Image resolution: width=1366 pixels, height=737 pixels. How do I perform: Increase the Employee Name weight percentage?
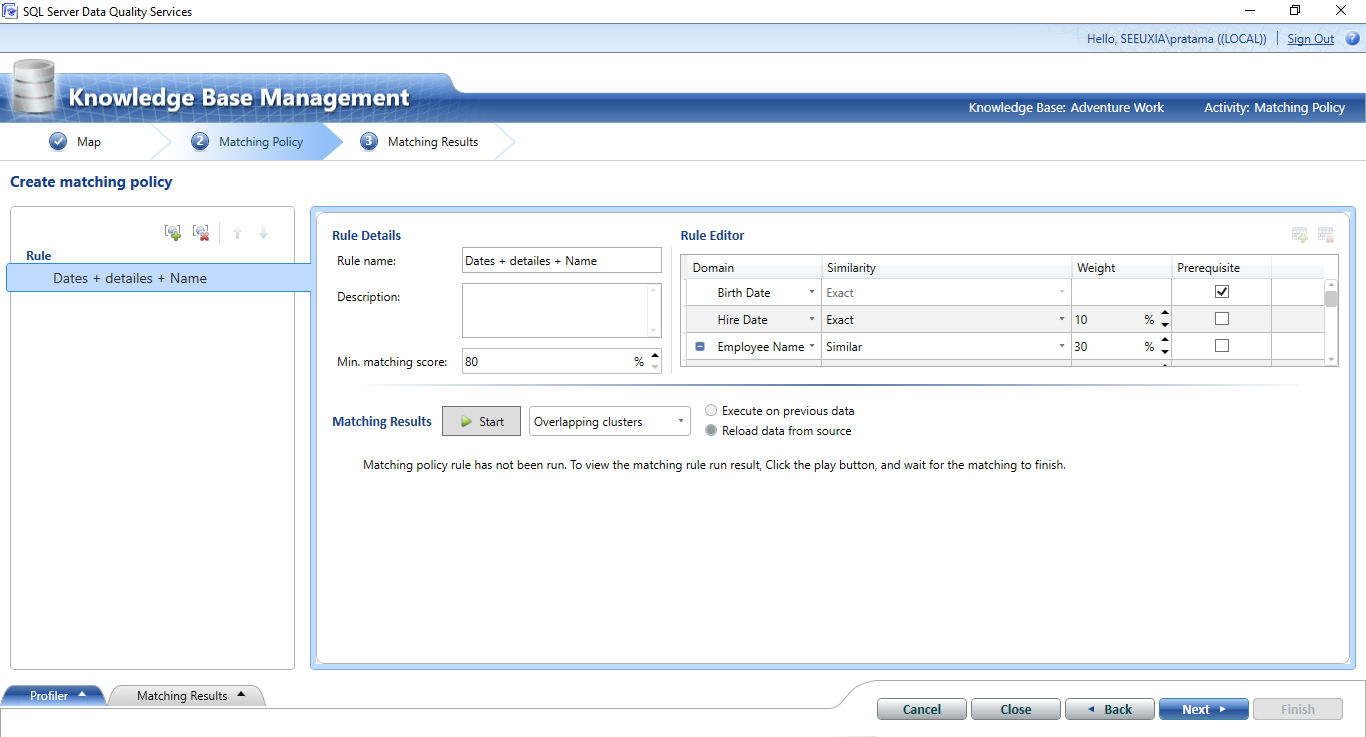pyautogui.click(x=1164, y=341)
